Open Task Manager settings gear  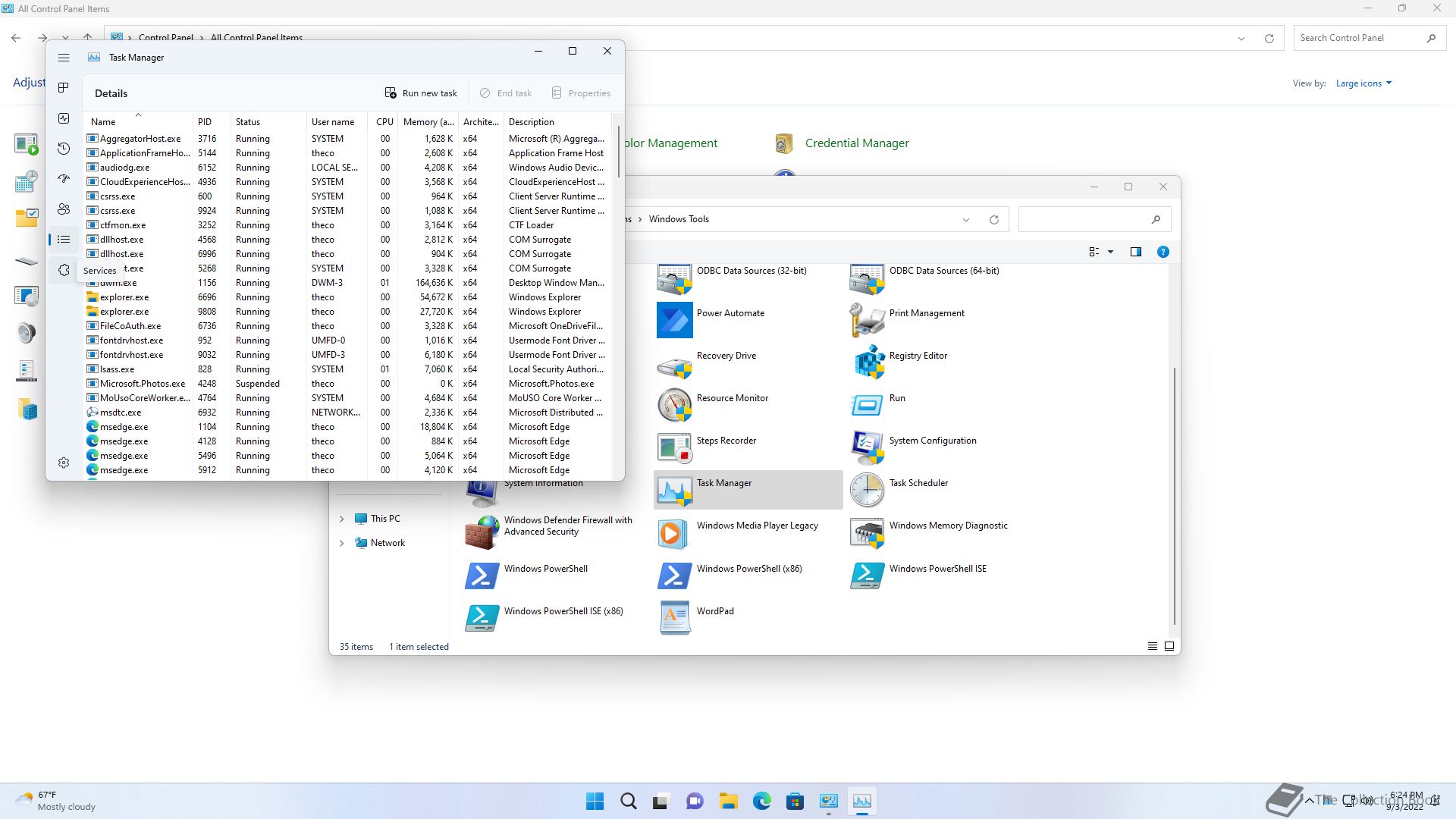point(64,463)
